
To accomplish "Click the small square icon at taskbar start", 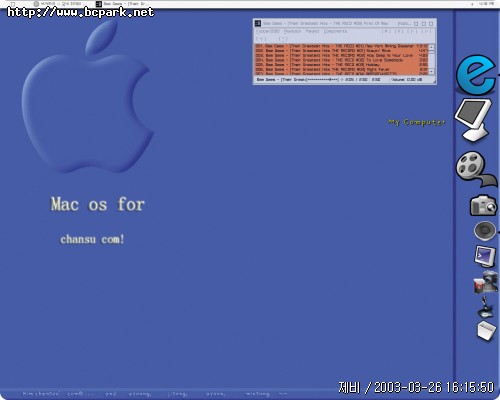I will [x=13, y=4].
